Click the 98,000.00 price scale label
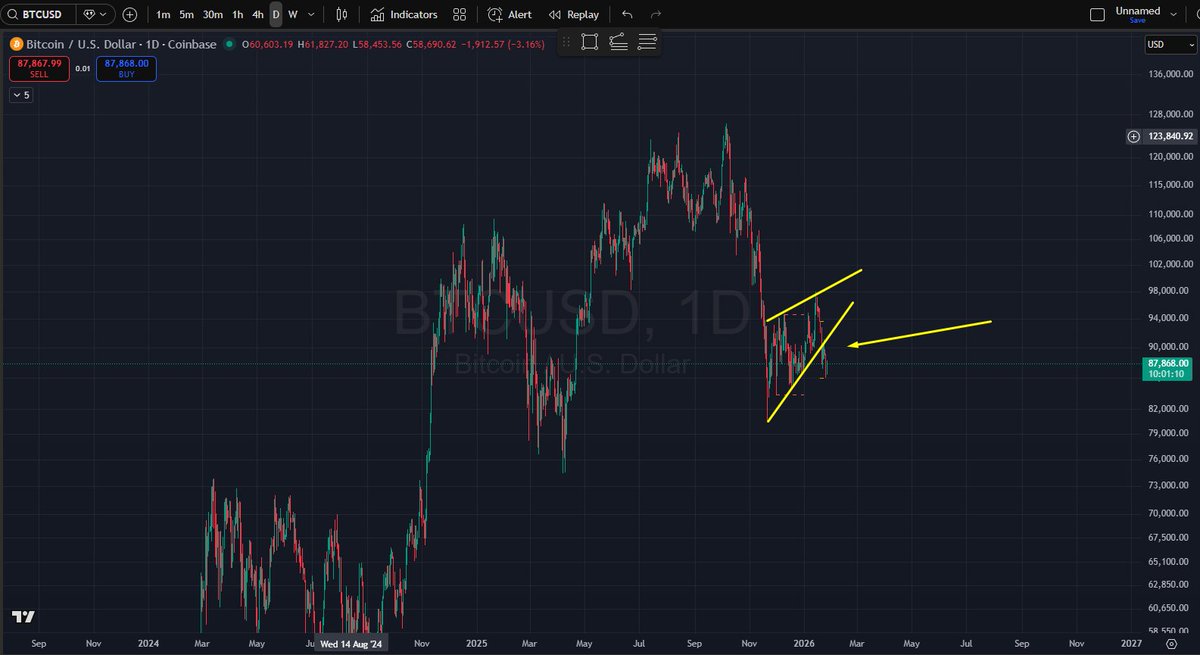The image size is (1200, 655). [x=1169, y=291]
